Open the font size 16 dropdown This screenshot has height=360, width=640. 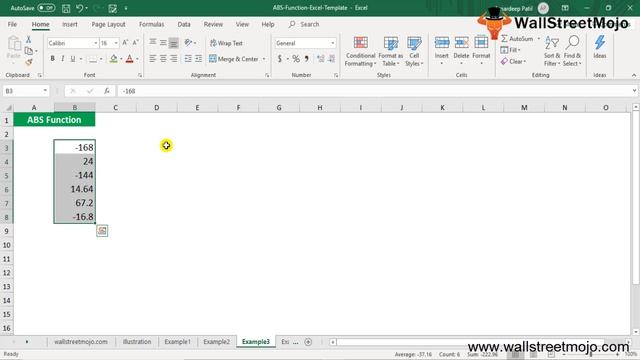tap(116, 43)
